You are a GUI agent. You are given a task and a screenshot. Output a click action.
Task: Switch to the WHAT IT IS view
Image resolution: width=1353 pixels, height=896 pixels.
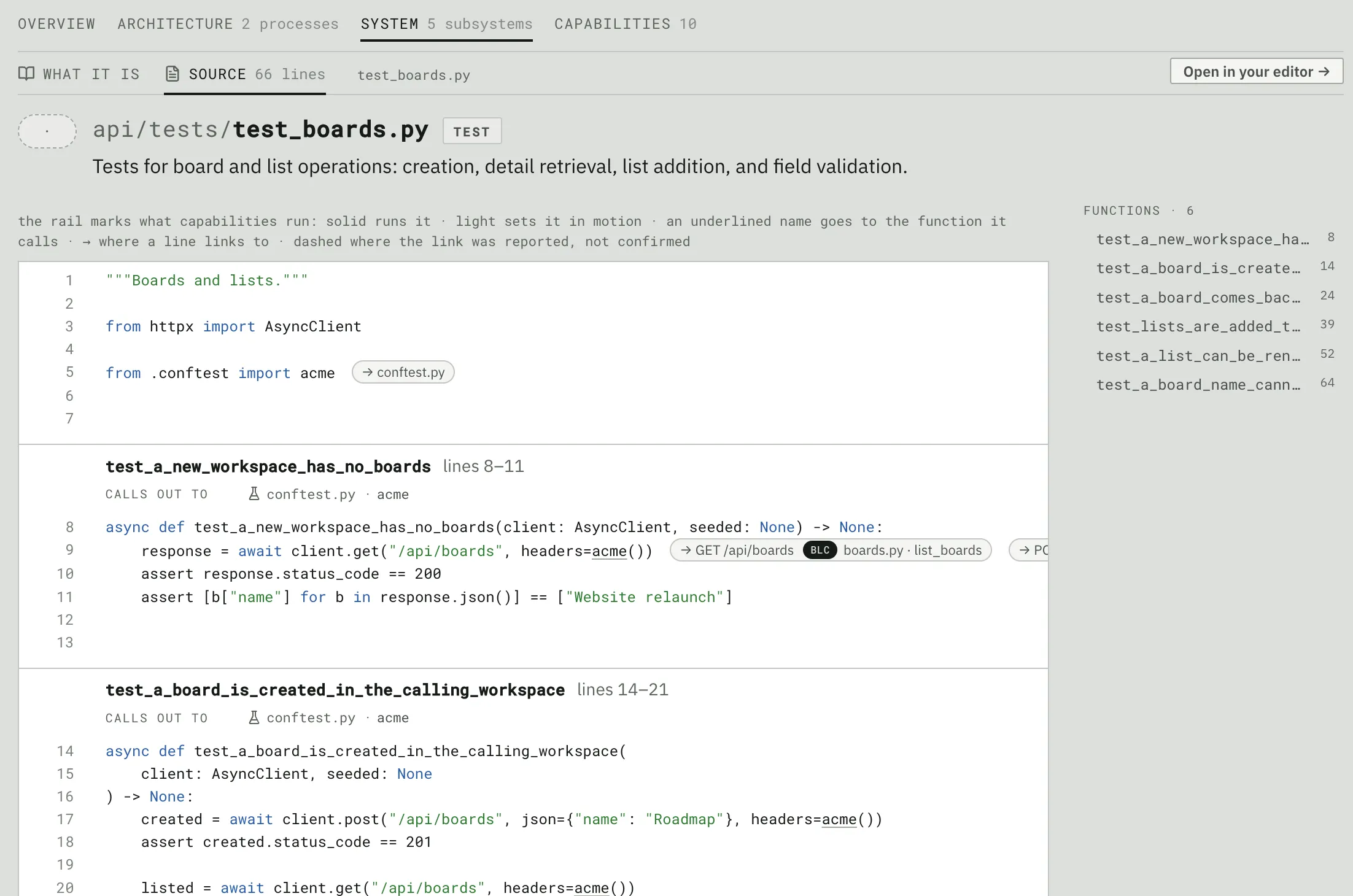(79, 74)
